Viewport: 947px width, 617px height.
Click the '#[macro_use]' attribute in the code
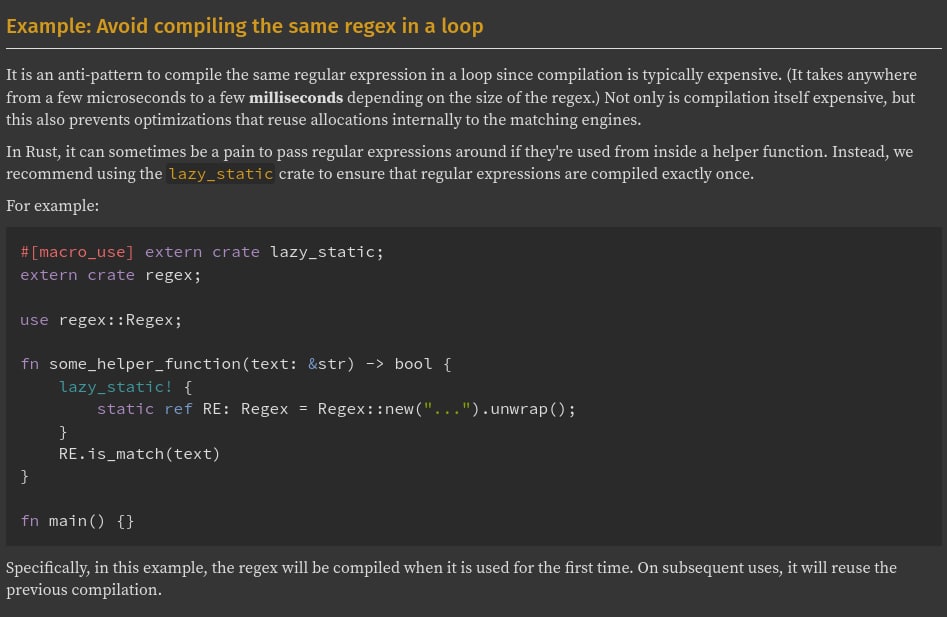[x=77, y=252]
